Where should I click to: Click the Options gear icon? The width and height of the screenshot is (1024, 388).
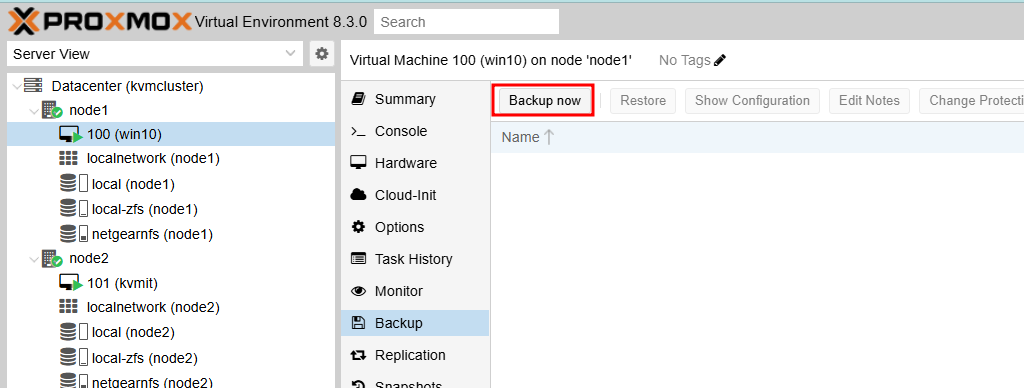coord(359,227)
